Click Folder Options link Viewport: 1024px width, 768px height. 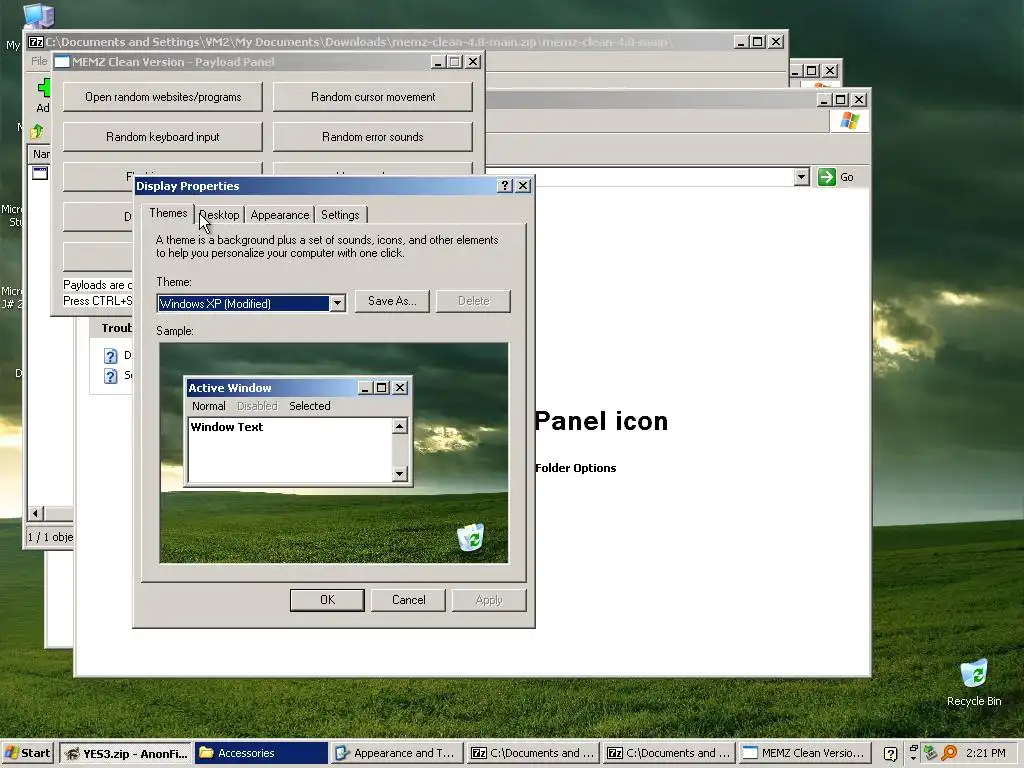pos(575,468)
